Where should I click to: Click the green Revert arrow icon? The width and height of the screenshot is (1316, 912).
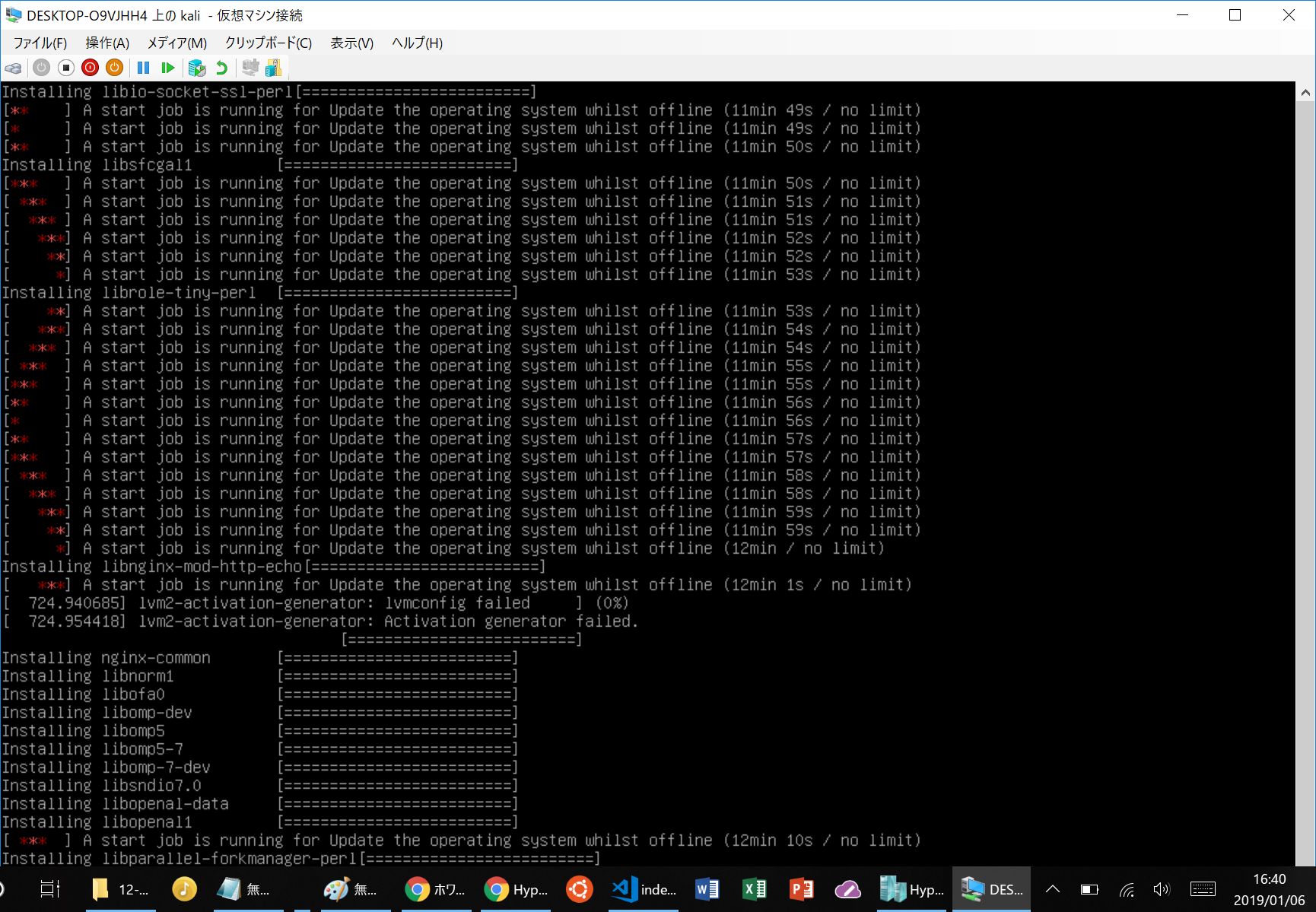pos(221,68)
